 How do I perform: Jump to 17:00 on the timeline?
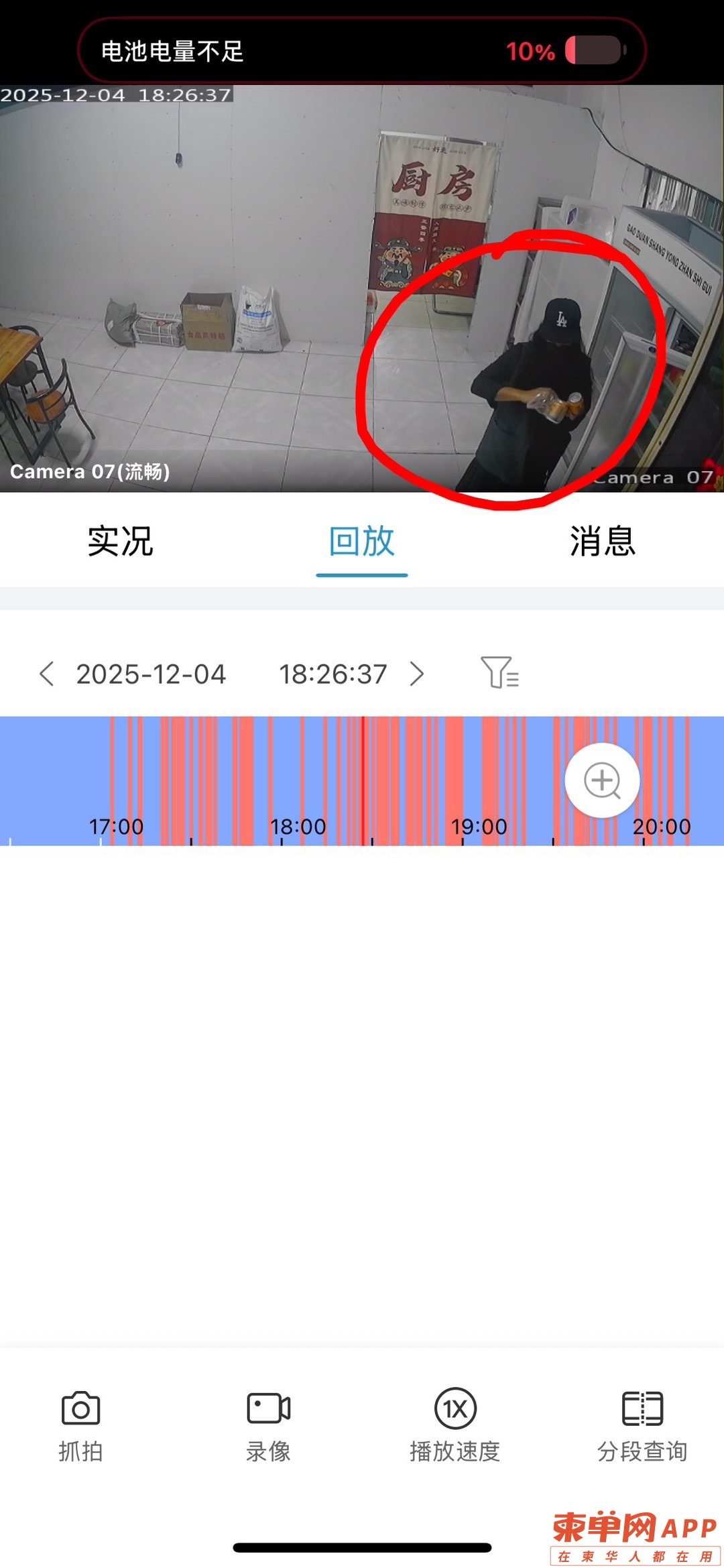click(x=117, y=827)
